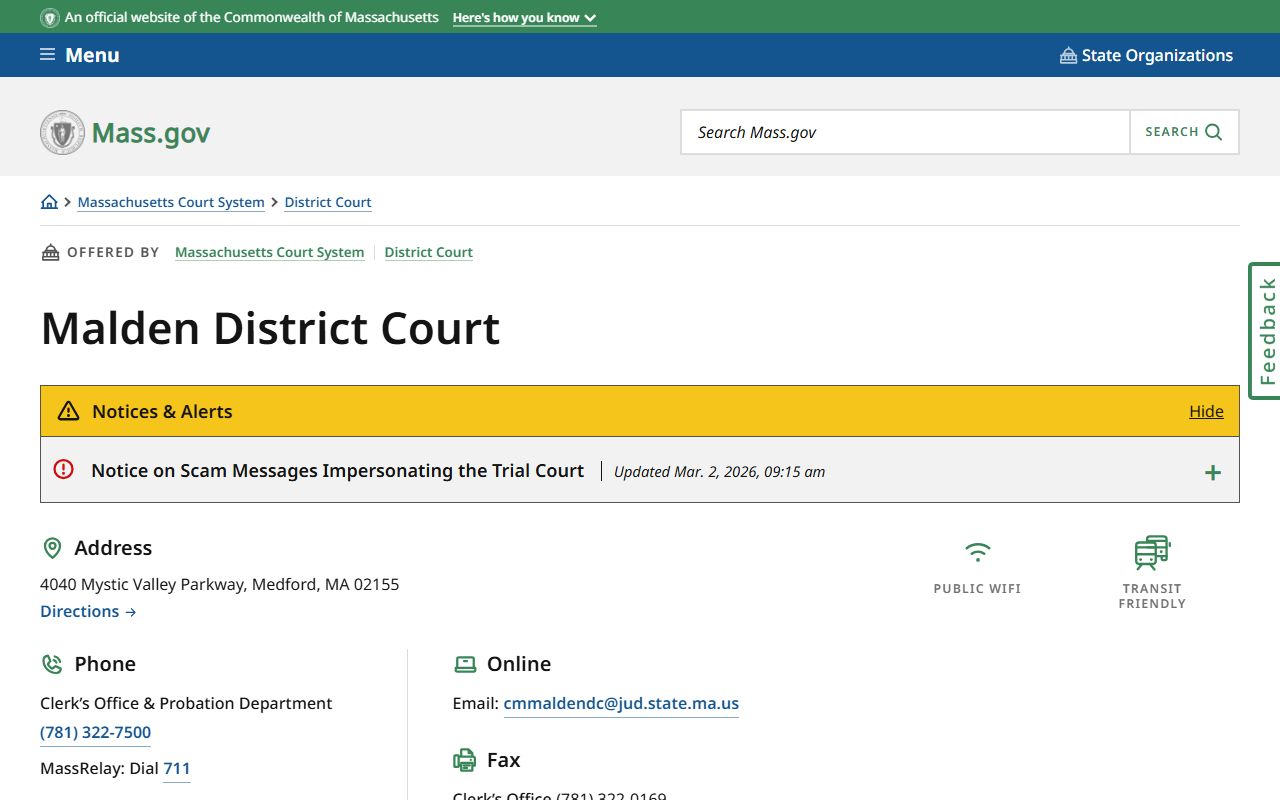Open the Notice on Scam Messages alert
1280x800 pixels.
(337, 471)
